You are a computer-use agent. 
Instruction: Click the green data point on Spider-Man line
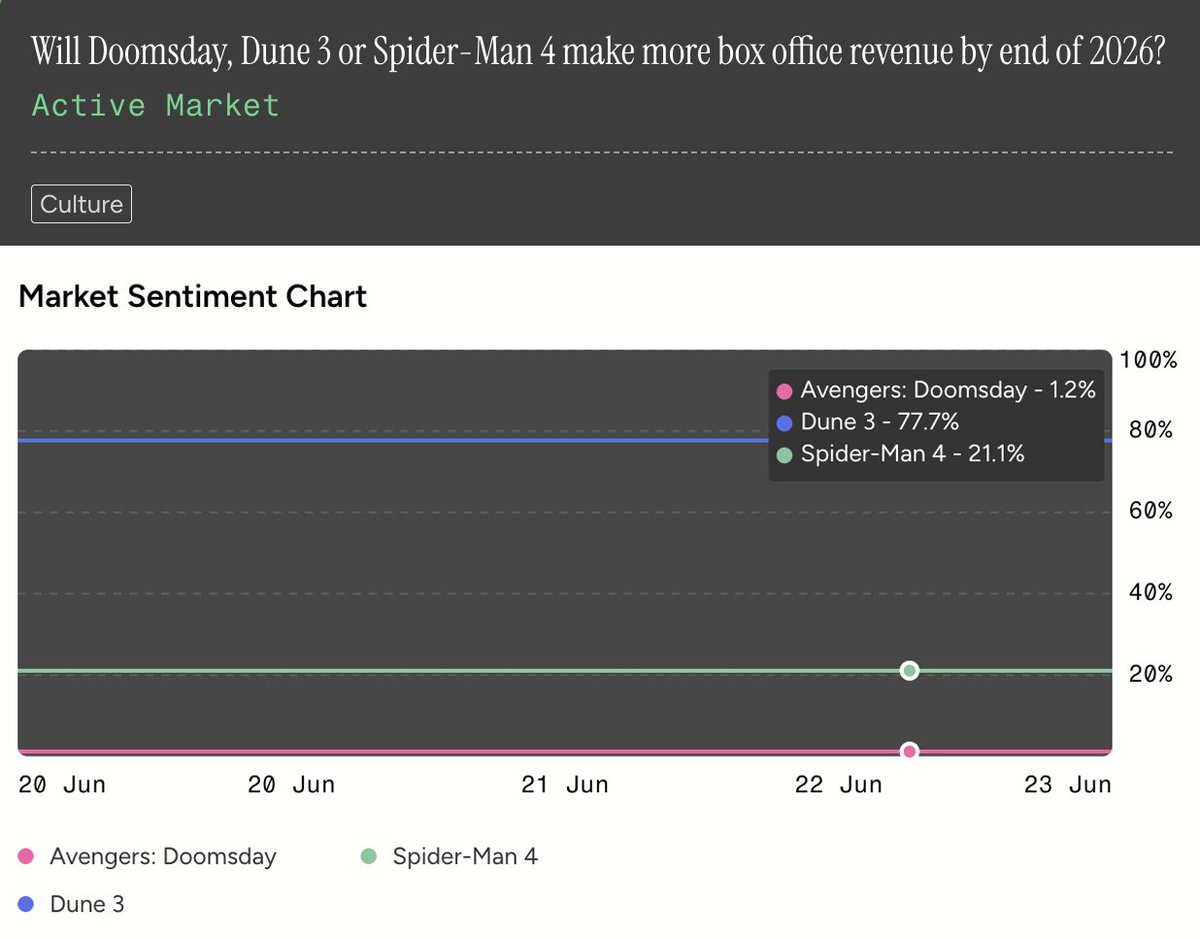[909, 670]
